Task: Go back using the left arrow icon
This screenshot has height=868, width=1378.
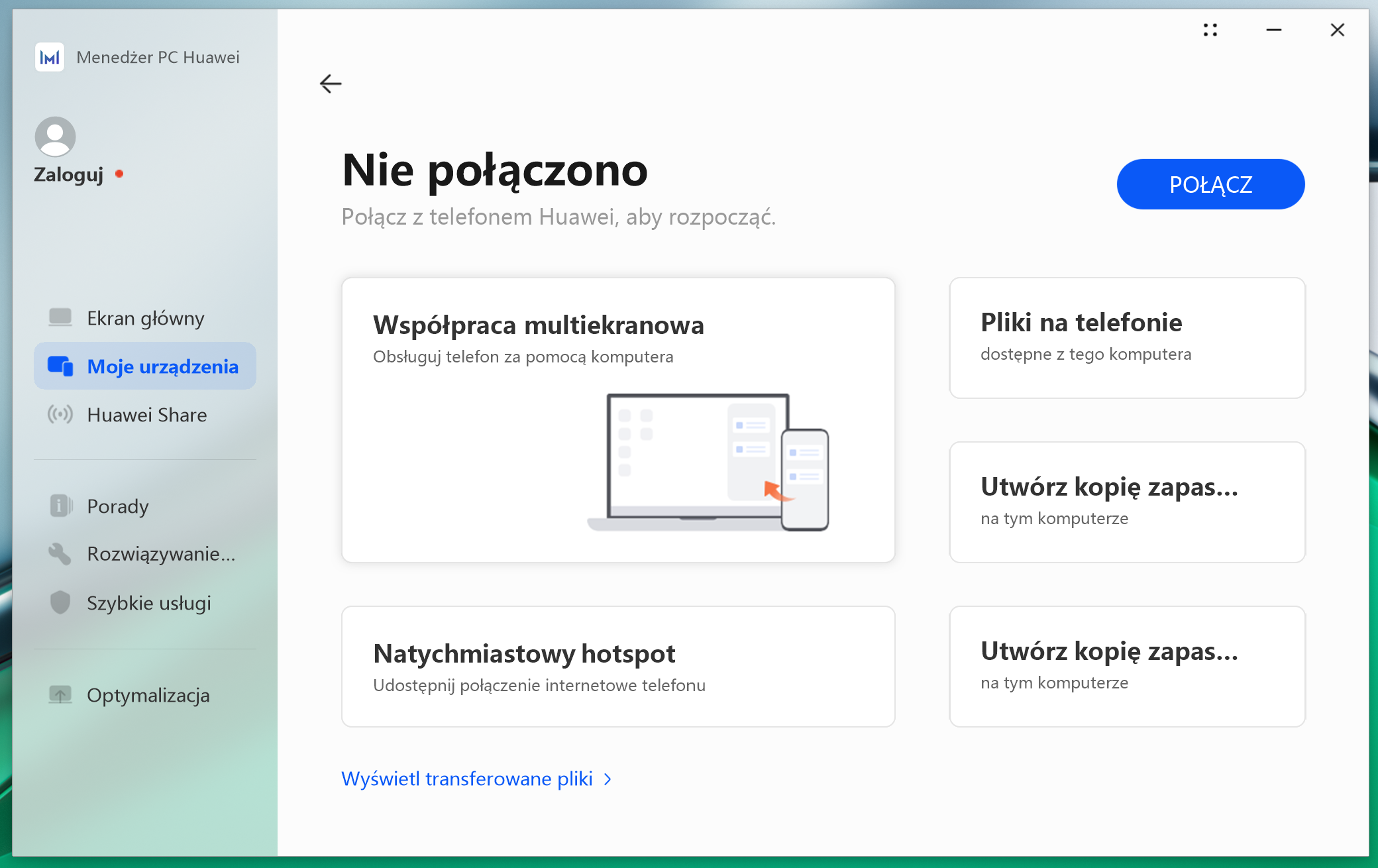Action: (x=331, y=83)
